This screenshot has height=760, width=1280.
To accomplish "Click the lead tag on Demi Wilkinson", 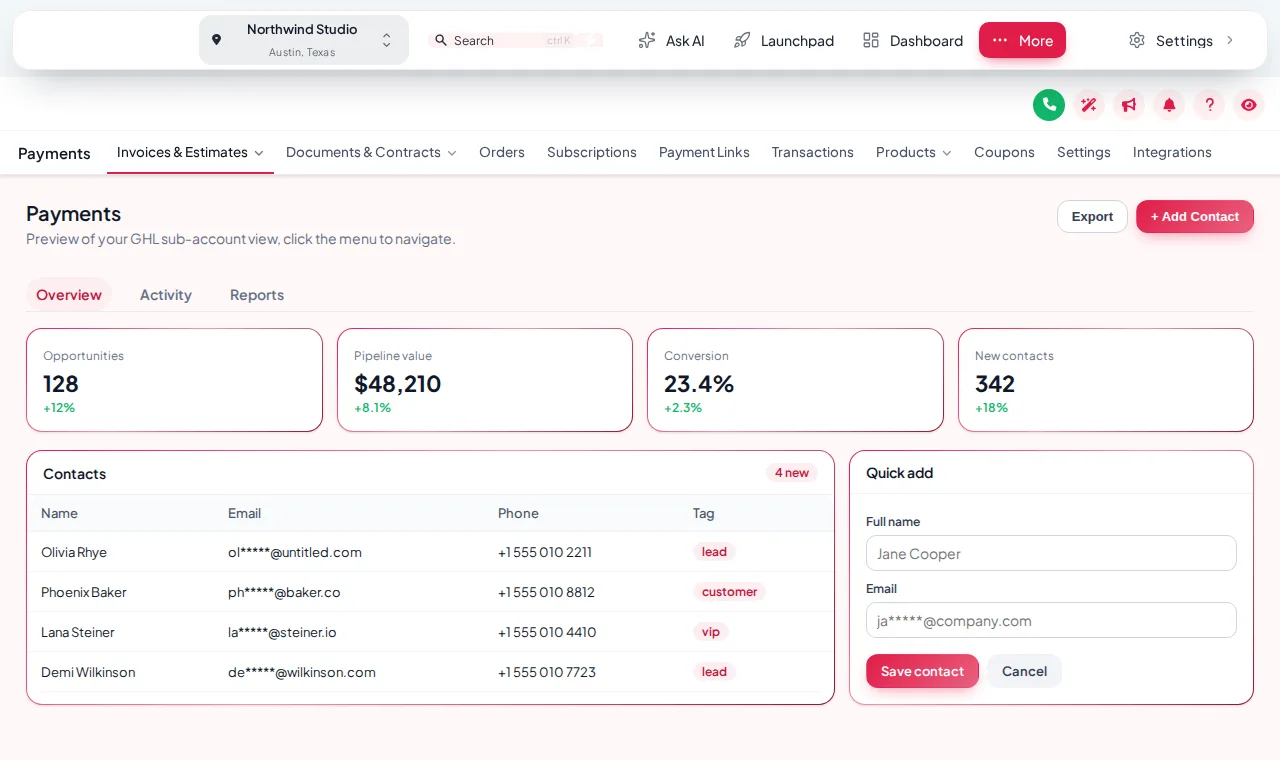I will point(714,672).
